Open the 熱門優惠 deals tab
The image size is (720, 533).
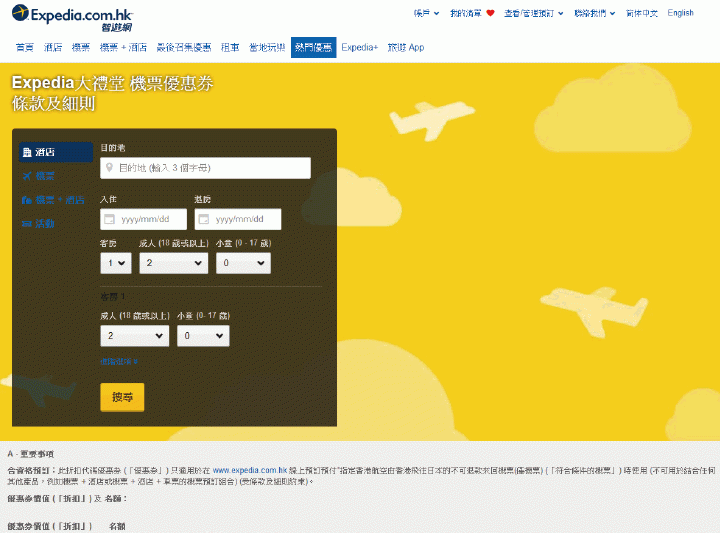[x=314, y=47]
